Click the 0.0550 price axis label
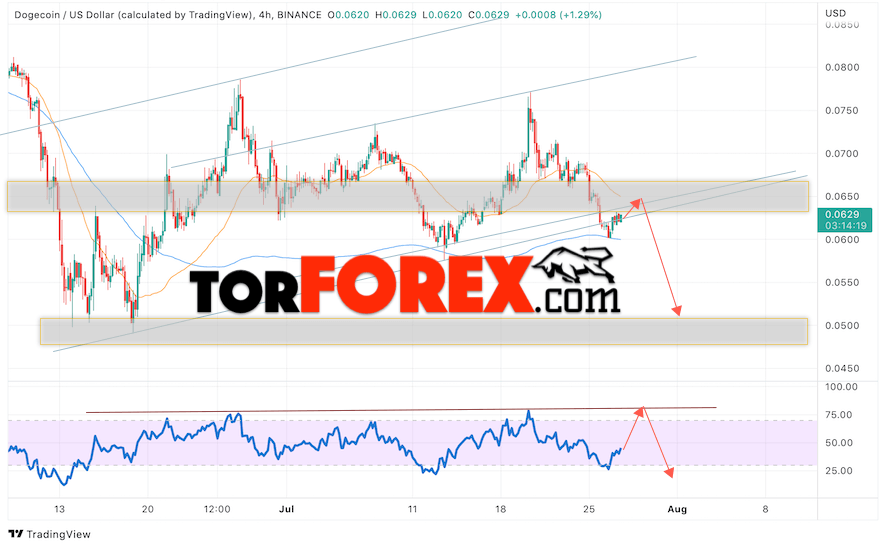The width and height of the screenshot is (886, 548). (842, 282)
